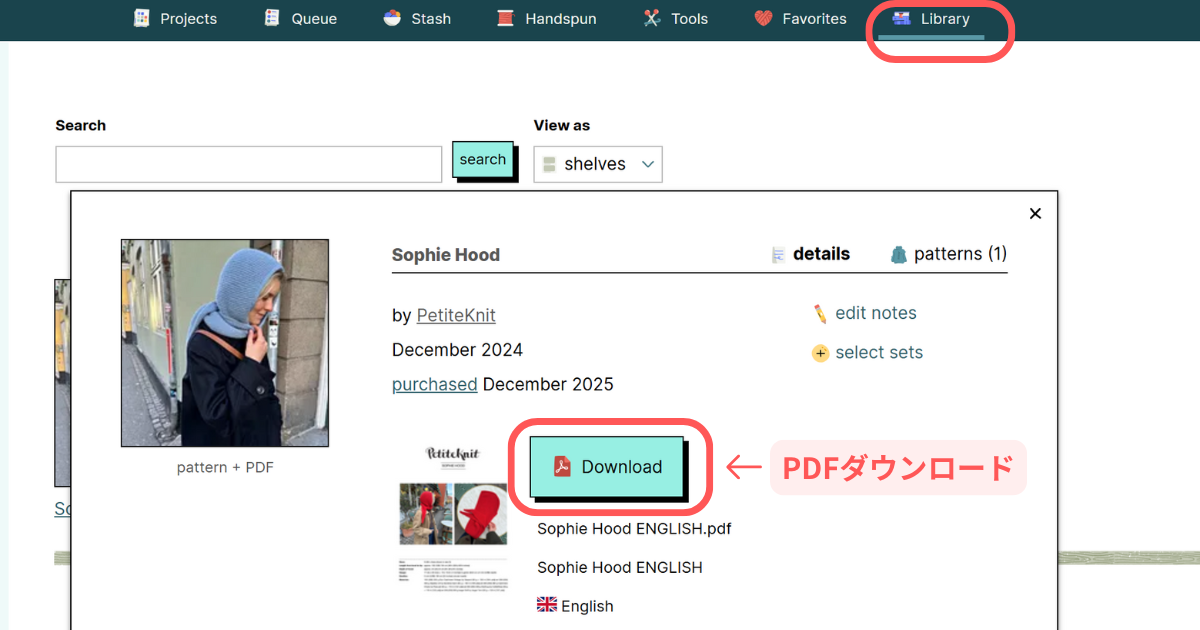Close the Sophie Hood details popup
The width and height of the screenshot is (1200, 630).
coord(1035,213)
